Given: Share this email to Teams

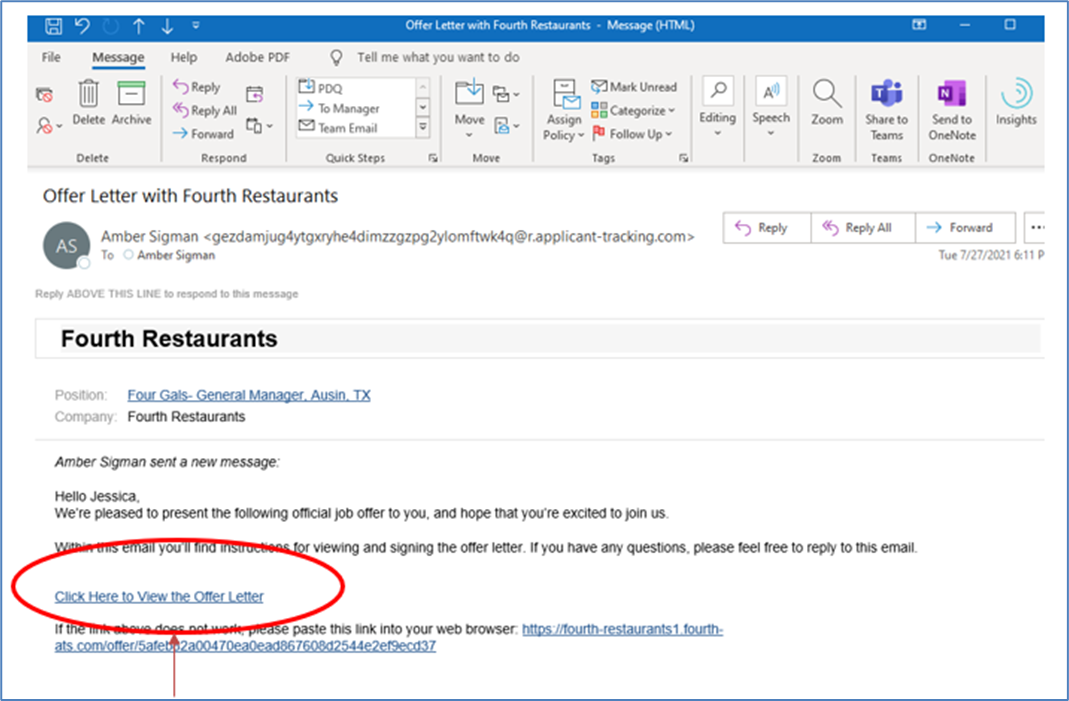Looking at the screenshot, I should tap(886, 110).
